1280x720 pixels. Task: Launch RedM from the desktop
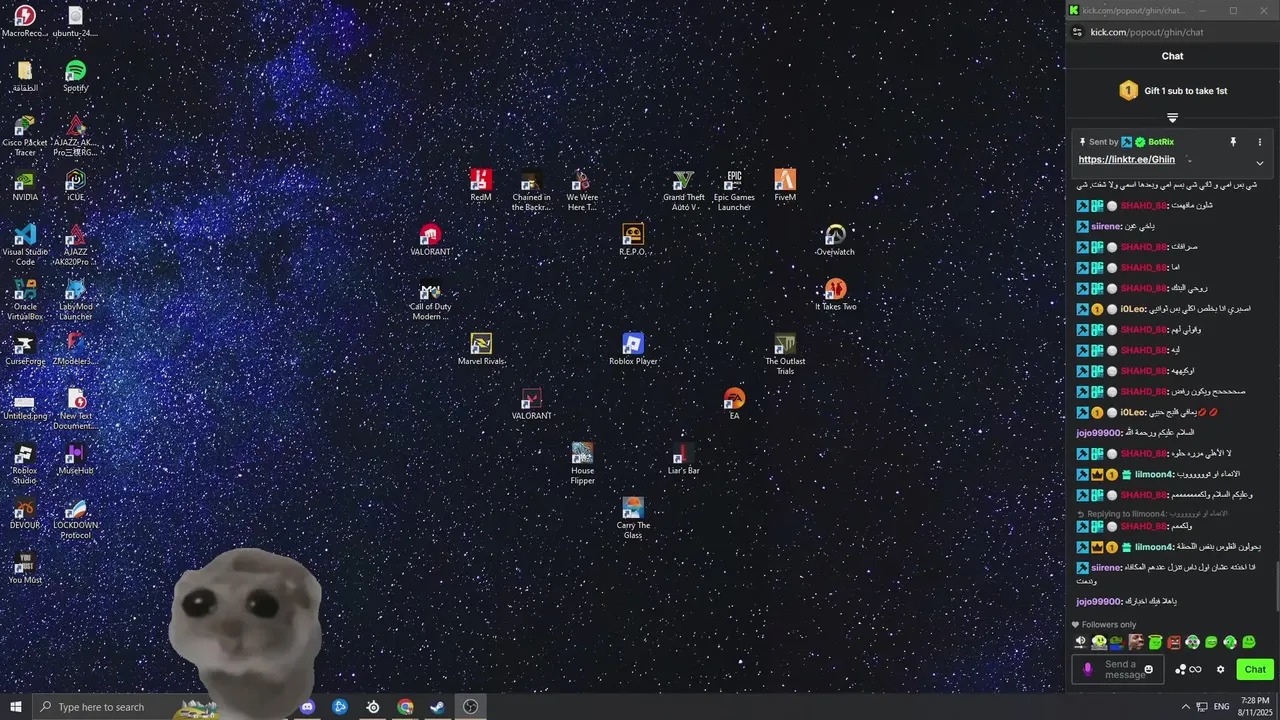click(481, 185)
